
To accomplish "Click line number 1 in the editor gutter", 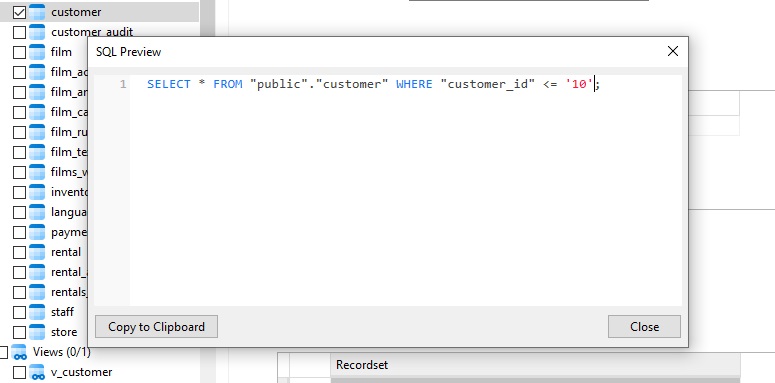I will pos(123,84).
